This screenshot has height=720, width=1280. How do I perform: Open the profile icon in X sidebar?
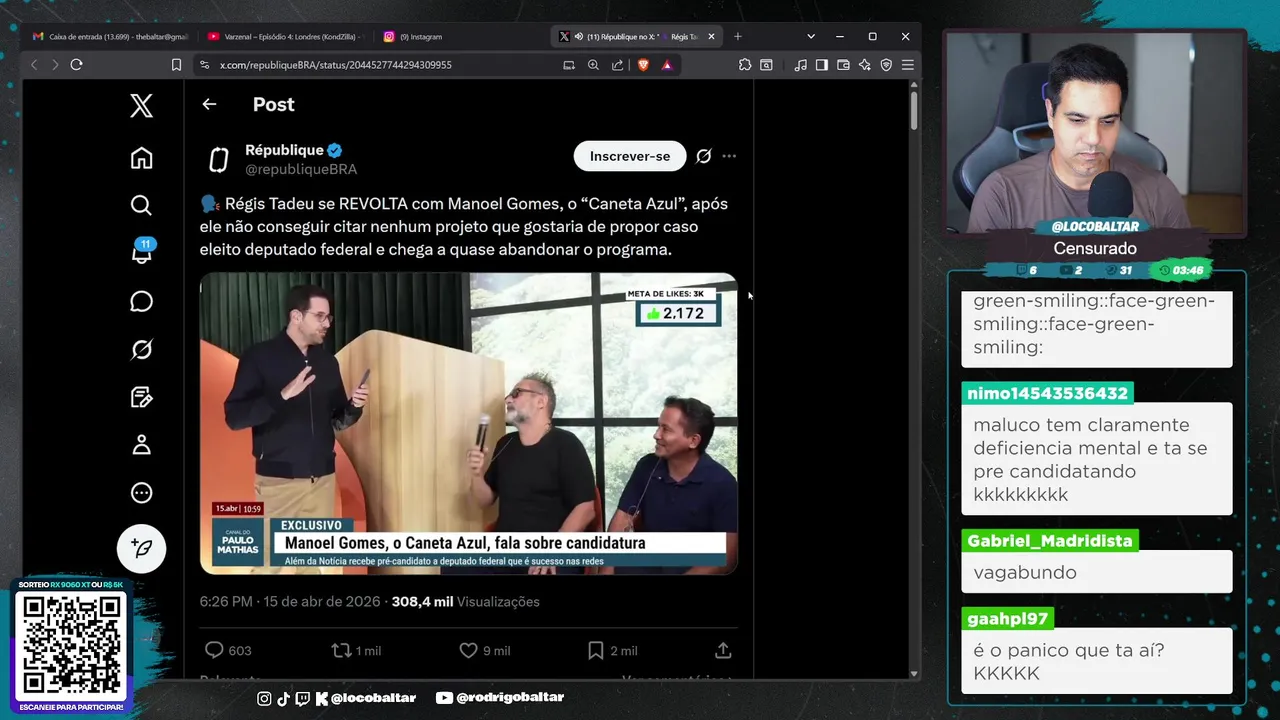(x=141, y=444)
